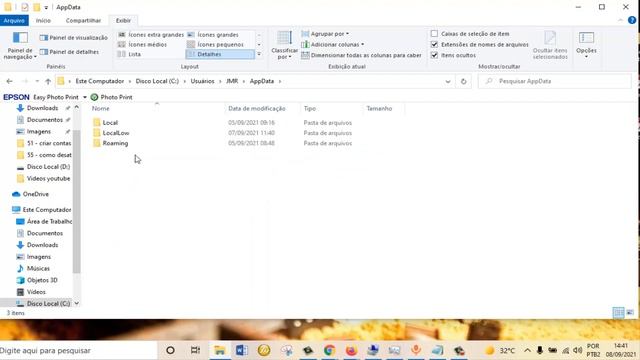The image size is (640, 360).
Task: Select Detalhes layout
Action: pyautogui.click(x=220, y=54)
